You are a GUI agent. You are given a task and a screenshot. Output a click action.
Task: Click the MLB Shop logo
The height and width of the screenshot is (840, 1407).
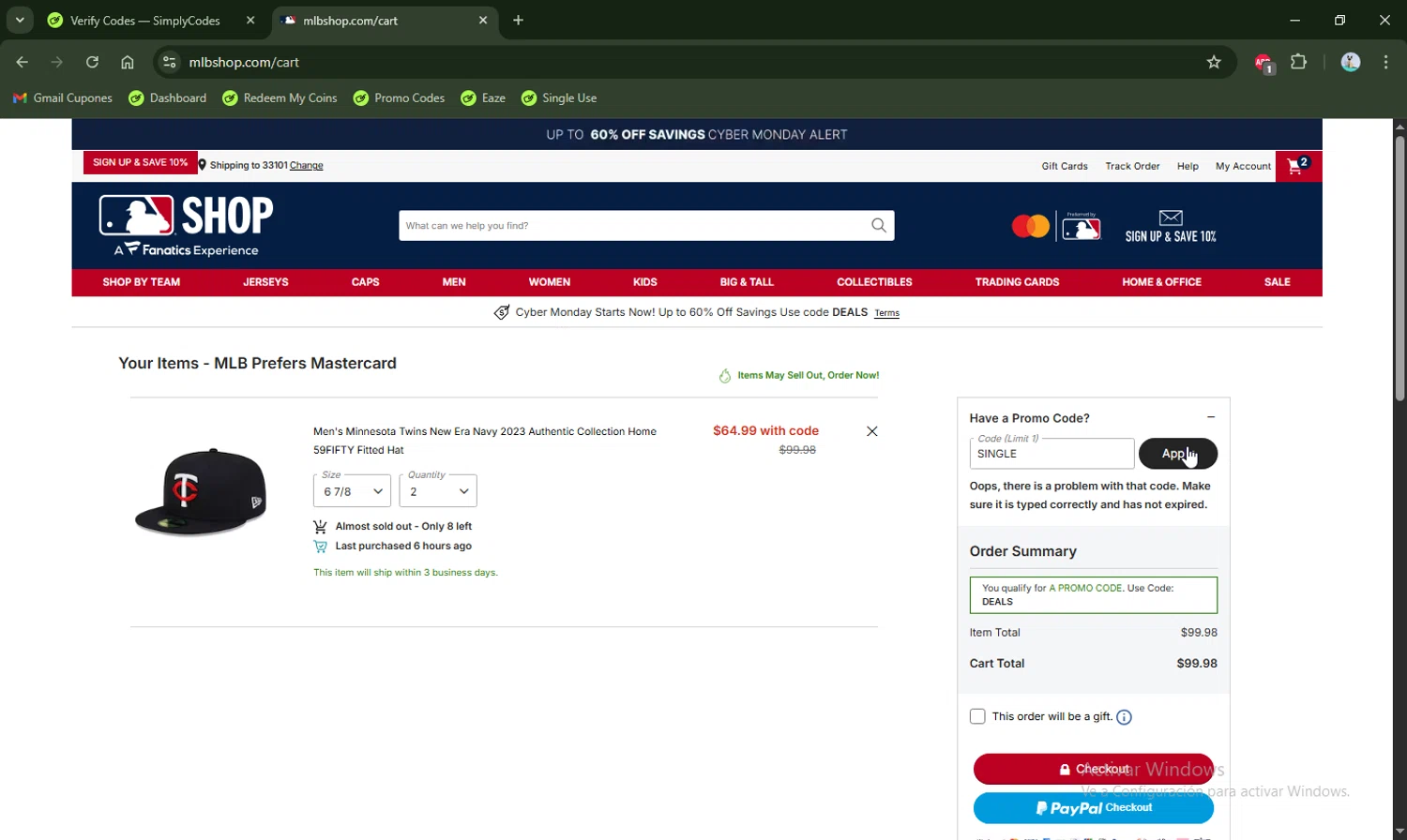point(186,226)
